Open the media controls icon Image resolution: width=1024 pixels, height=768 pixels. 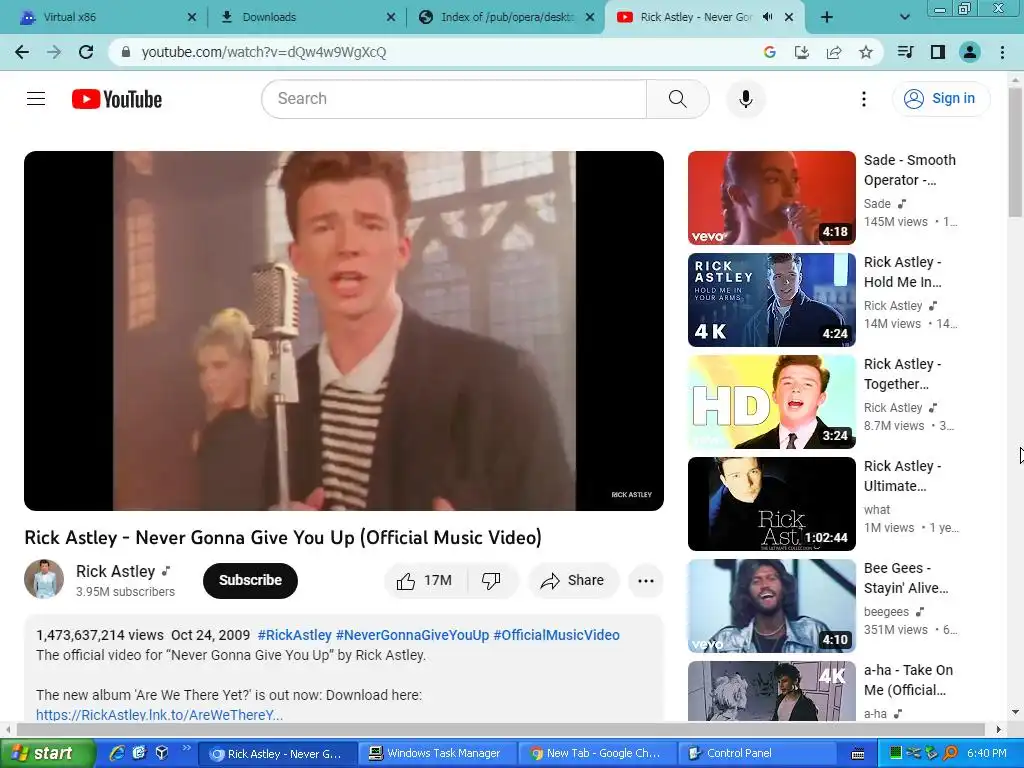pyautogui.click(x=905, y=52)
